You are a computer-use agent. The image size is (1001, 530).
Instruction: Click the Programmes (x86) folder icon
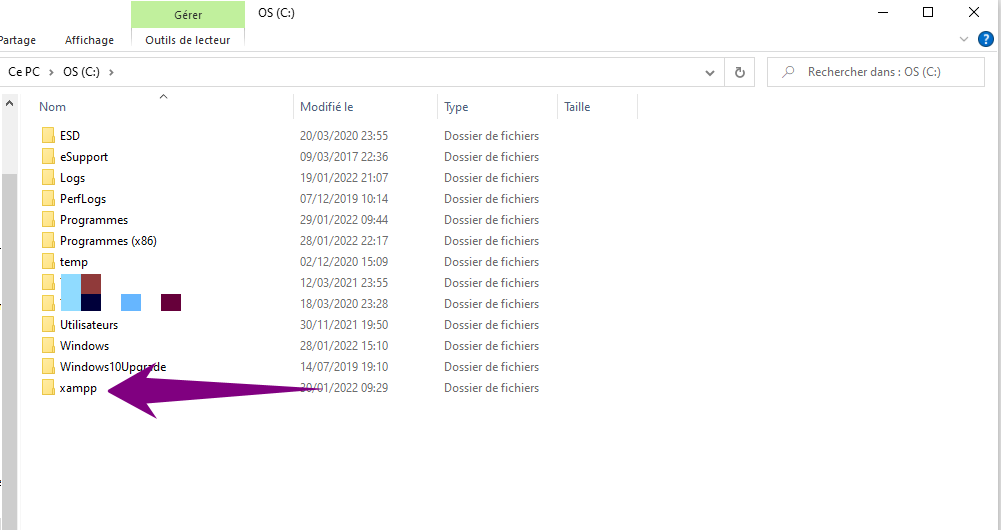click(x=48, y=241)
